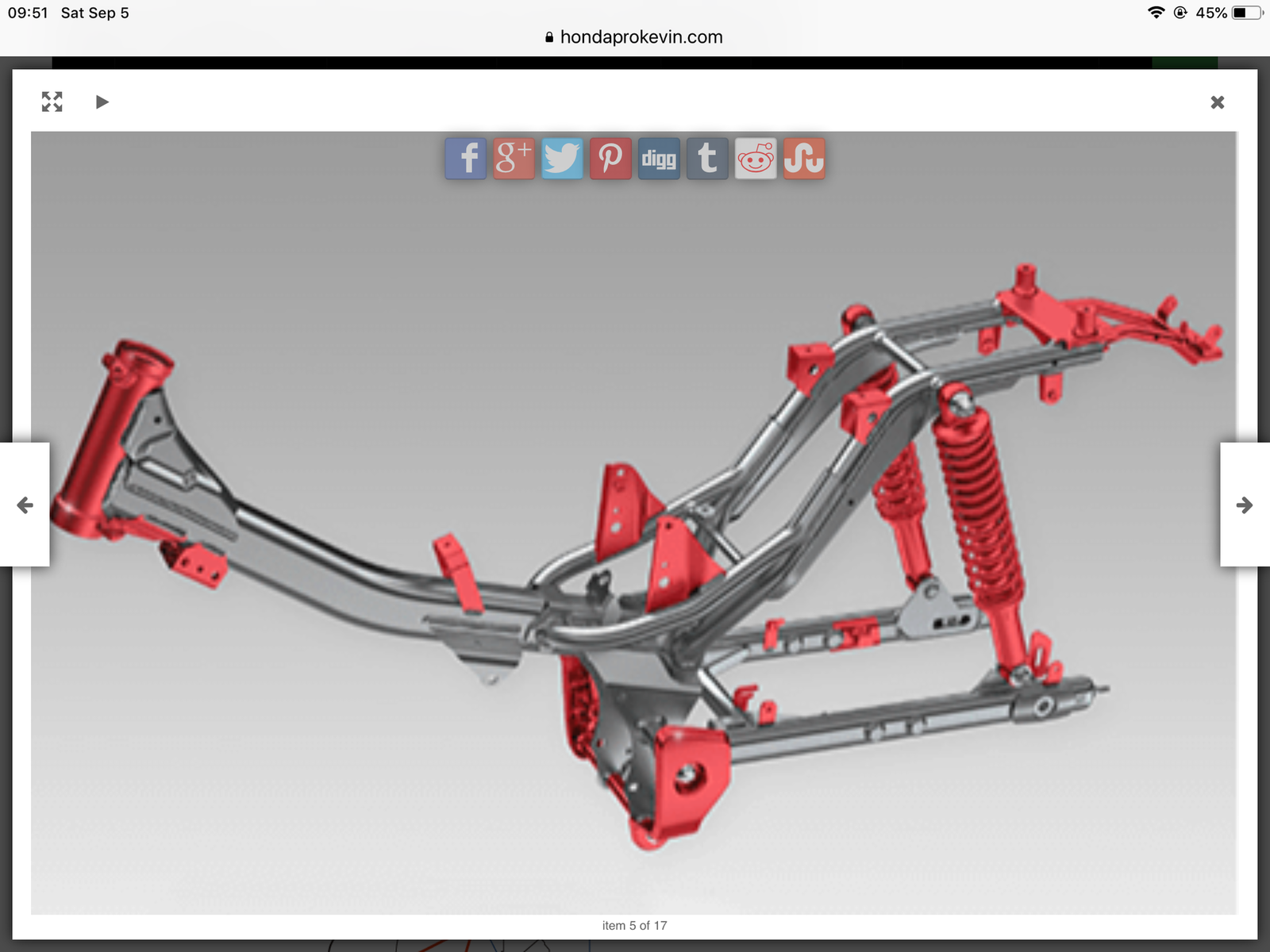
Task: Tap the 'item 5 of 17' caption
Action: click(634, 925)
